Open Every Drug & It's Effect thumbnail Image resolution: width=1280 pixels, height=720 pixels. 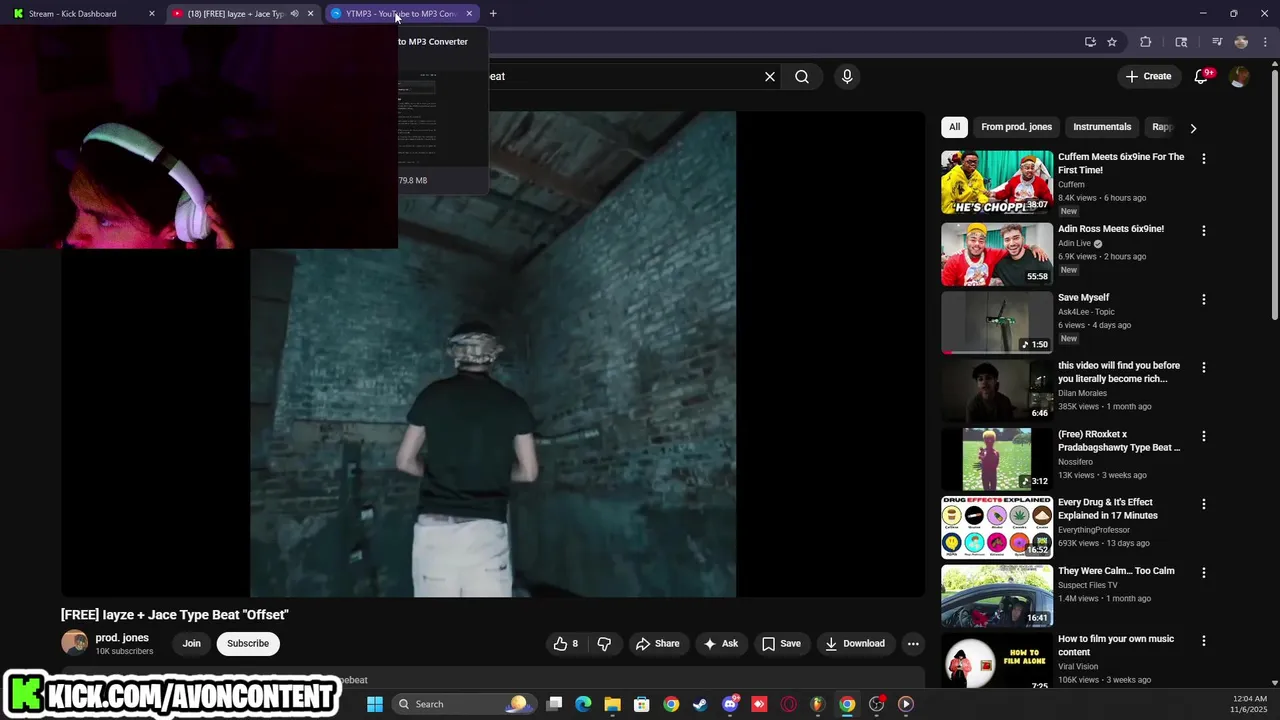(x=997, y=528)
